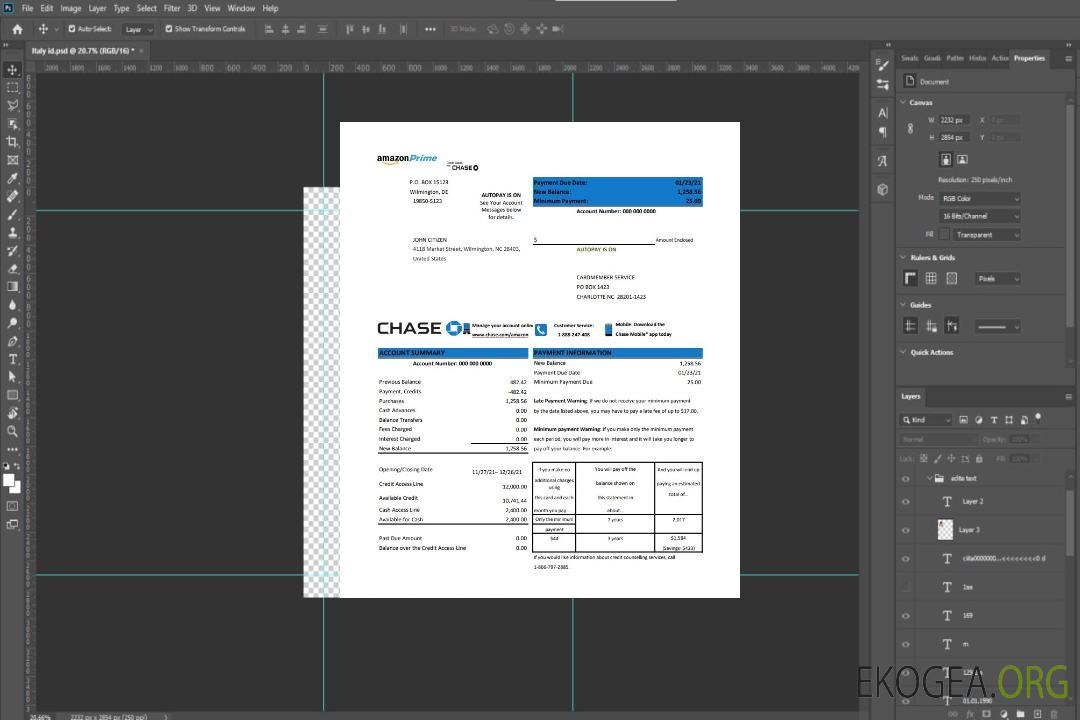Select the Dodge tool
The width and height of the screenshot is (1080, 720).
click(x=12, y=322)
